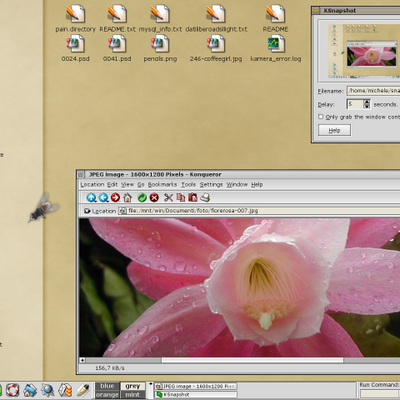Click the Help button in KSnapshot

coord(334,130)
